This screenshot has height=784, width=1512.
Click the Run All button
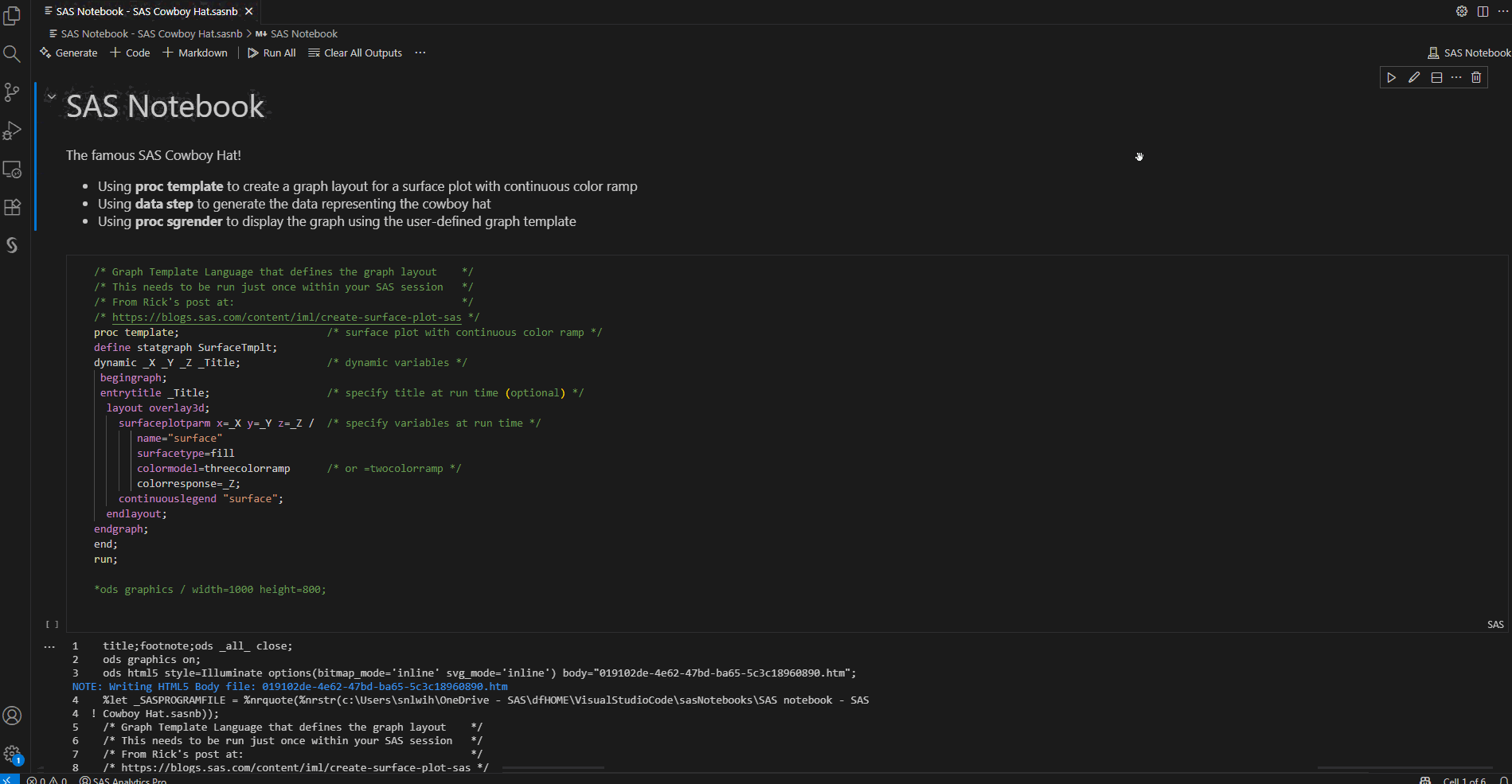click(x=272, y=53)
